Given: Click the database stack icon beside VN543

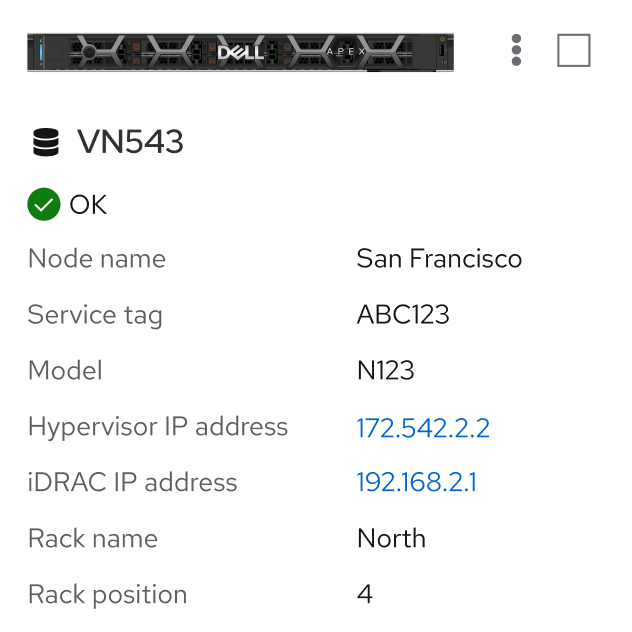Looking at the screenshot, I should tap(45, 143).
